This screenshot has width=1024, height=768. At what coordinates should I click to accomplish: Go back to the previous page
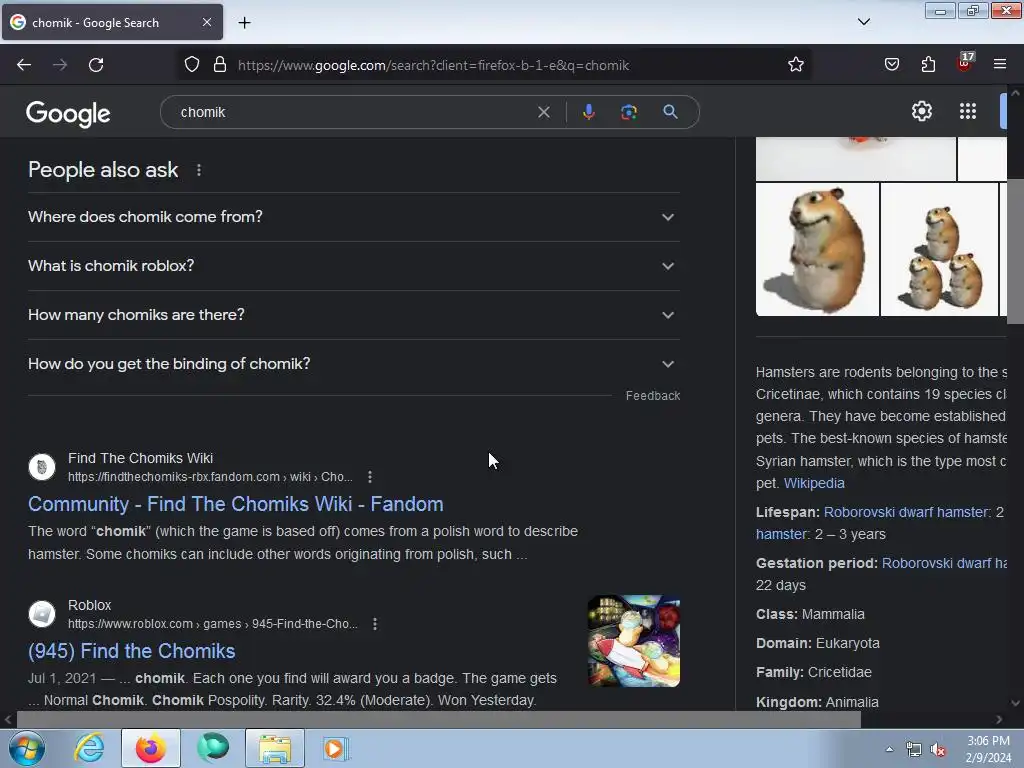point(24,65)
